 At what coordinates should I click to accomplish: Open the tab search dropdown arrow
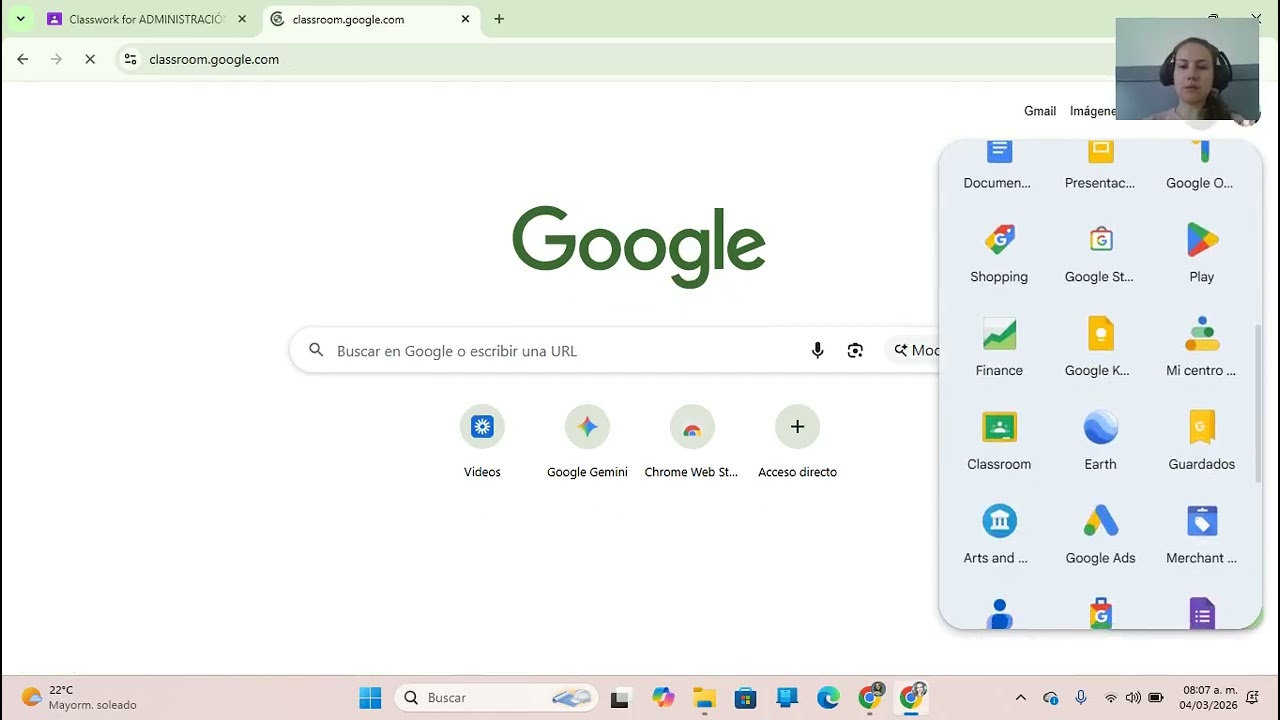(20, 19)
